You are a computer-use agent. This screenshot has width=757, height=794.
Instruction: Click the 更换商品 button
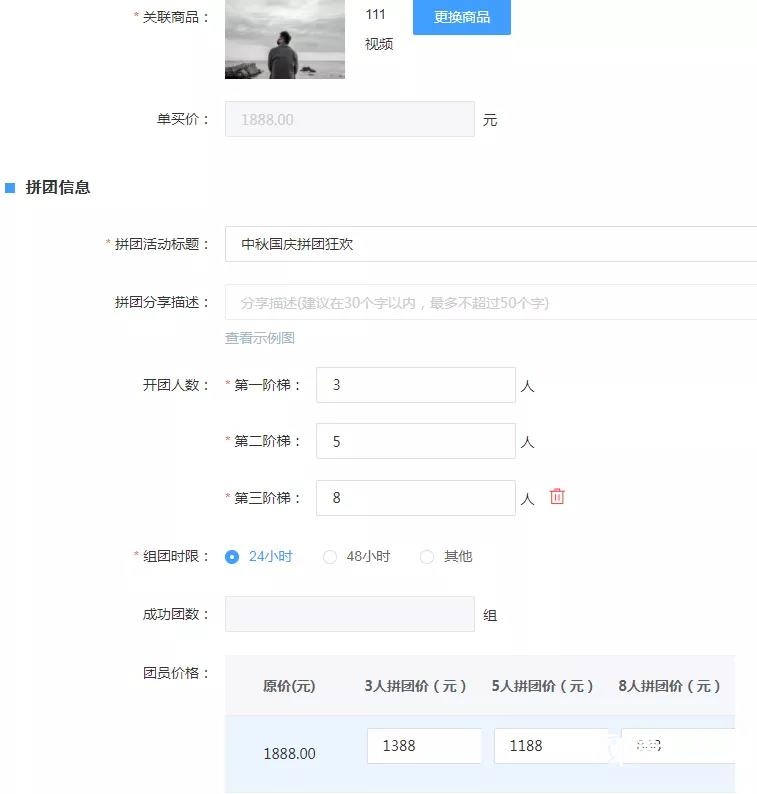click(x=461, y=17)
